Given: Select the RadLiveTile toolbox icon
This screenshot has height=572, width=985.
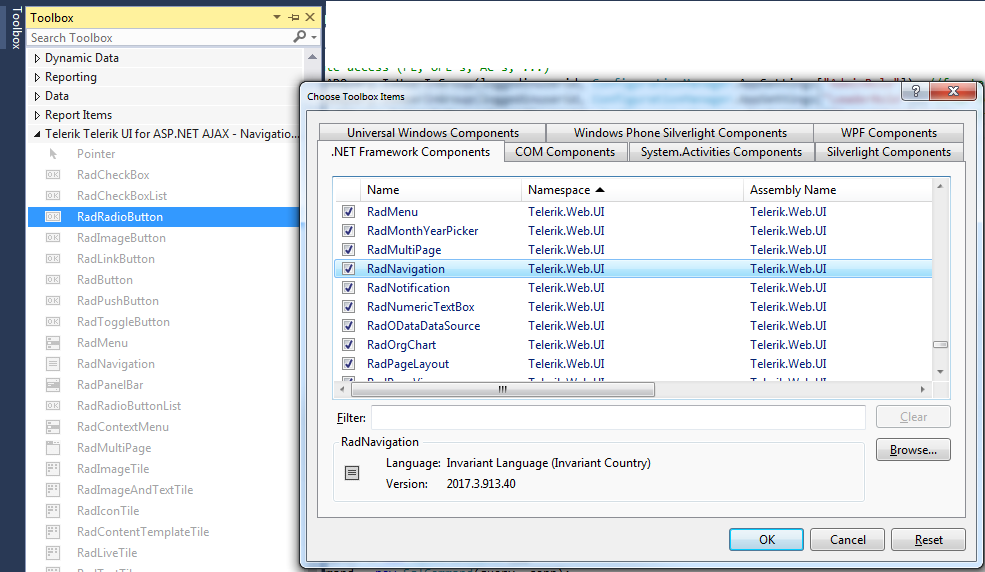Looking at the screenshot, I should point(53,553).
